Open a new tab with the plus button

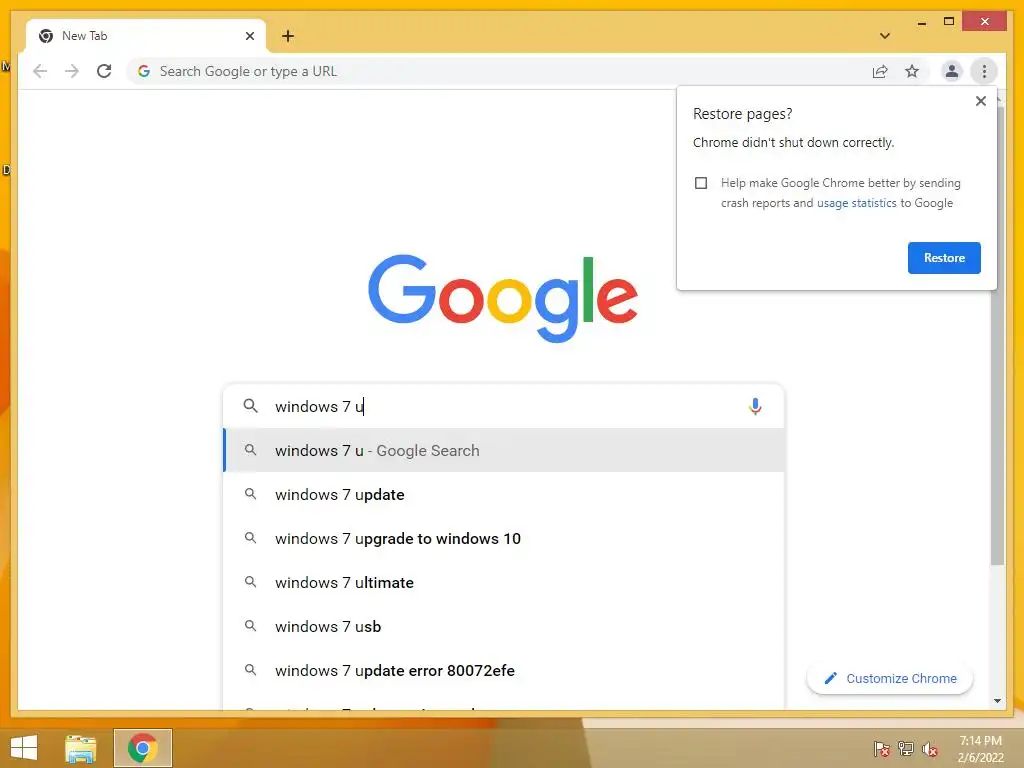click(x=288, y=36)
